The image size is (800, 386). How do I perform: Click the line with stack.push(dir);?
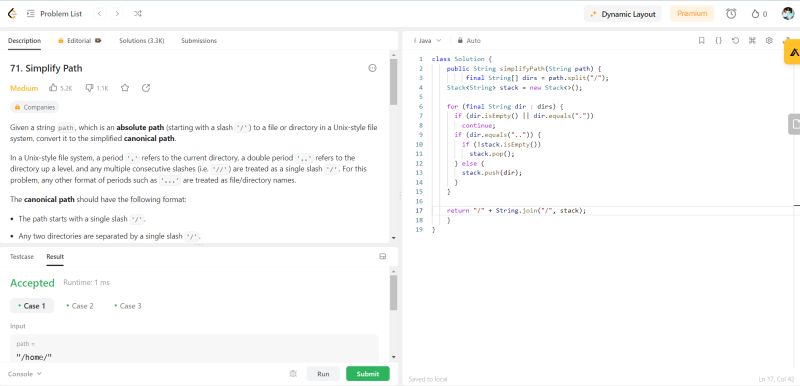point(492,173)
